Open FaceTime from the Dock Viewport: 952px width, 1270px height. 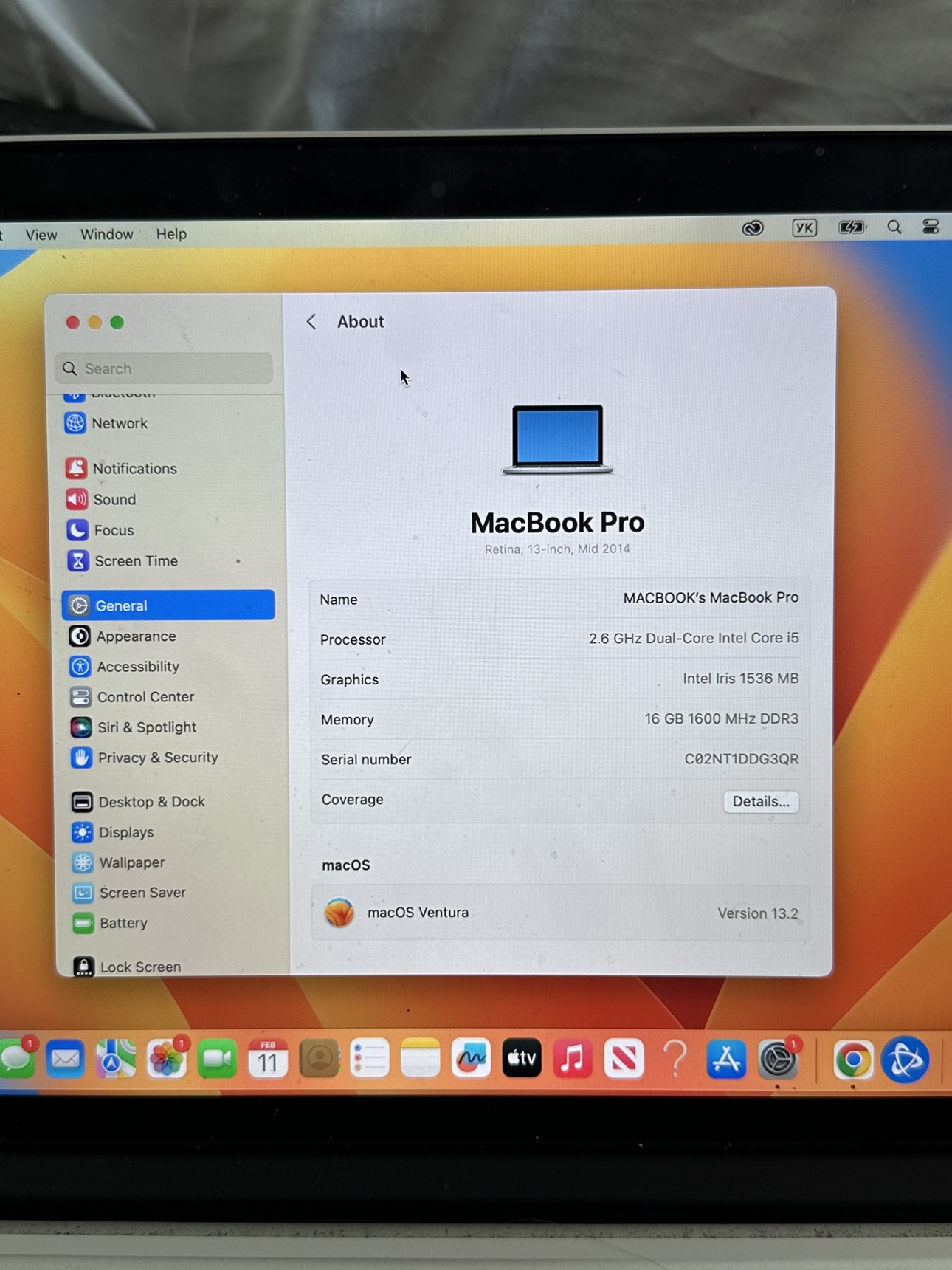click(217, 1060)
